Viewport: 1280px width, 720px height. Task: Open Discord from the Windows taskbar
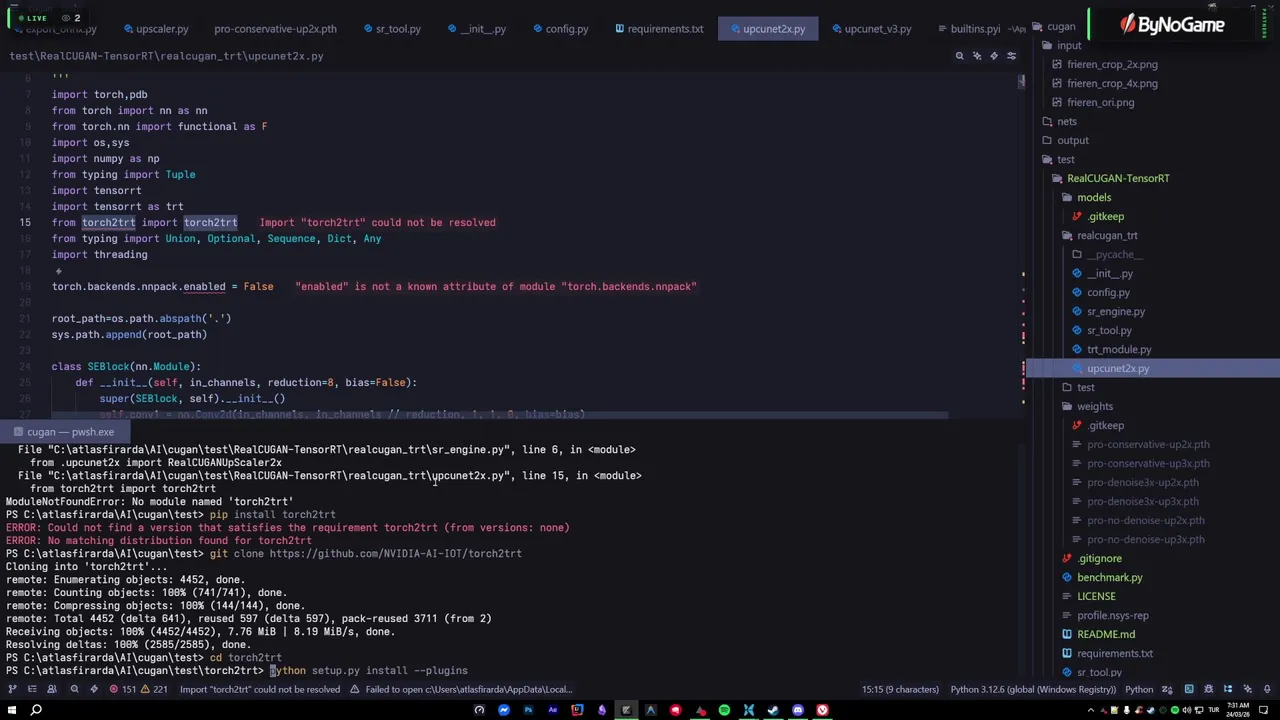click(x=797, y=710)
